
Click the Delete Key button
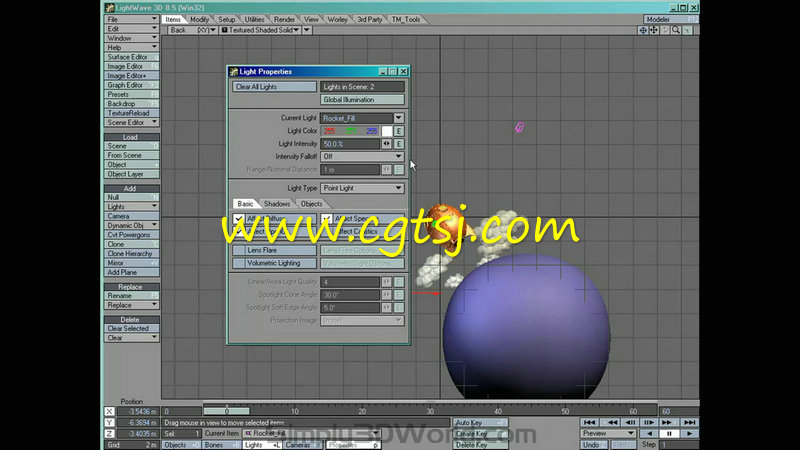point(480,445)
